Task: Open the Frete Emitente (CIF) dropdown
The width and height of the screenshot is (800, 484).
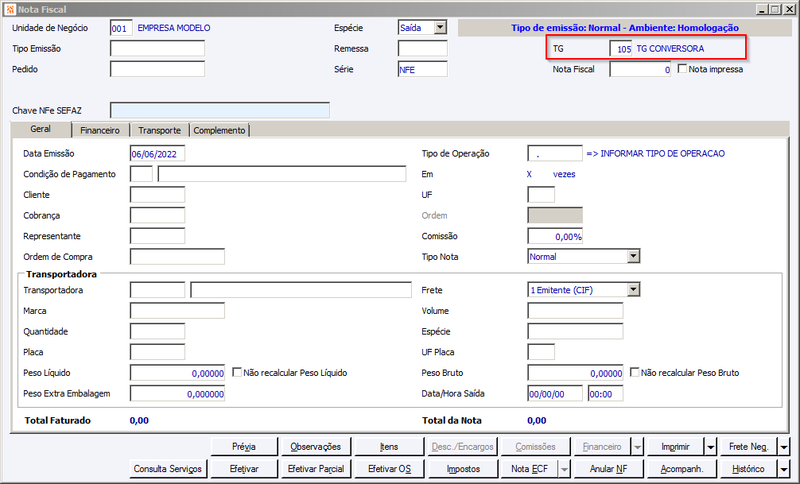Action: click(x=633, y=290)
